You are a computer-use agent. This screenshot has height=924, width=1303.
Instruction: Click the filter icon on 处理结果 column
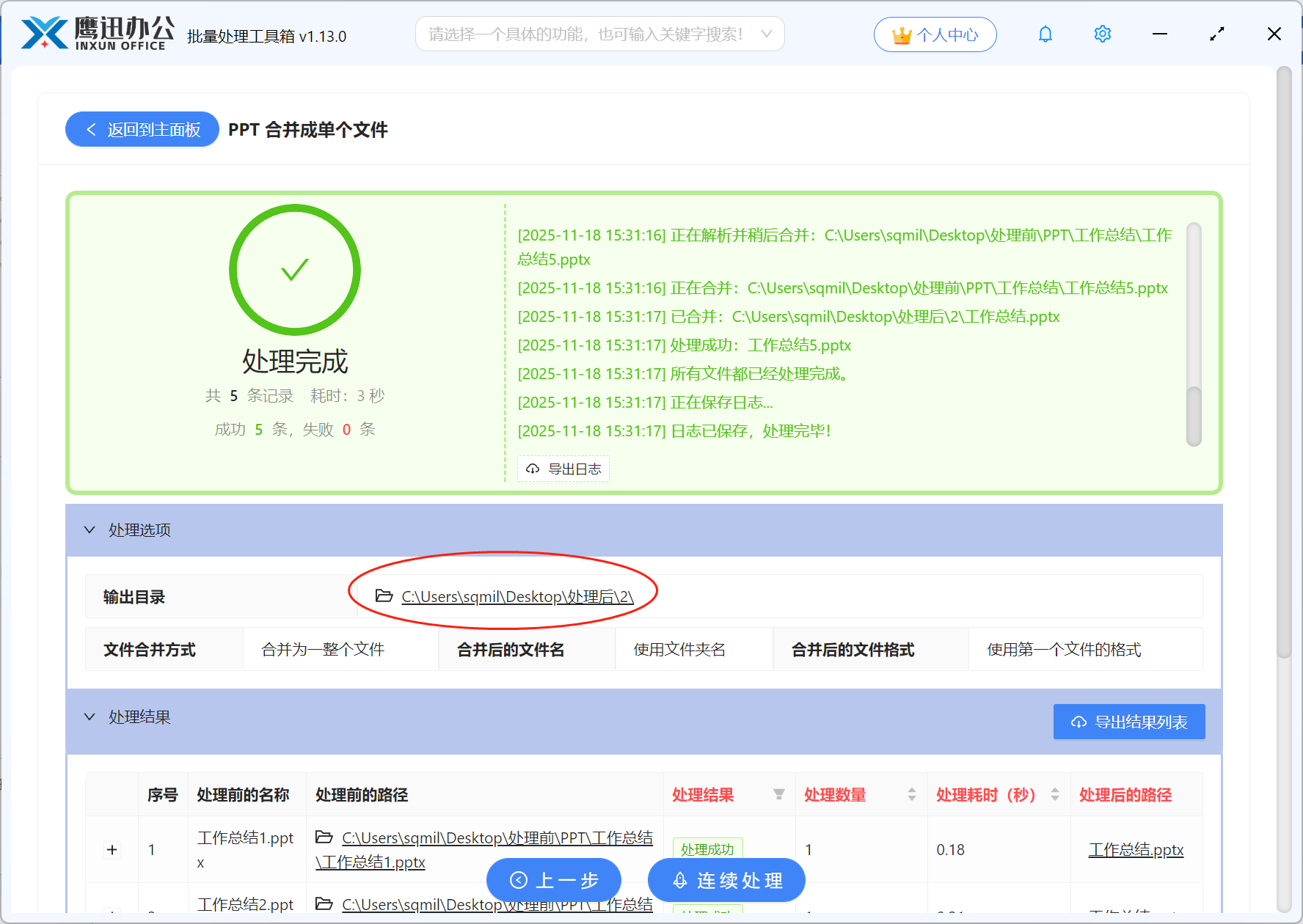(x=778, y=795)
